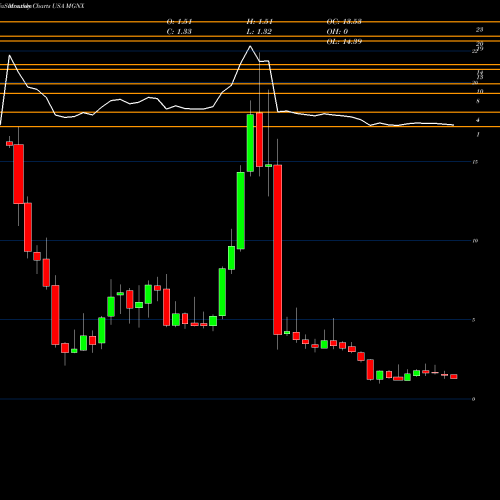The image size is (500, 500).
Task: Select the high value 'H: 1.51'
Action: point(260,22)
